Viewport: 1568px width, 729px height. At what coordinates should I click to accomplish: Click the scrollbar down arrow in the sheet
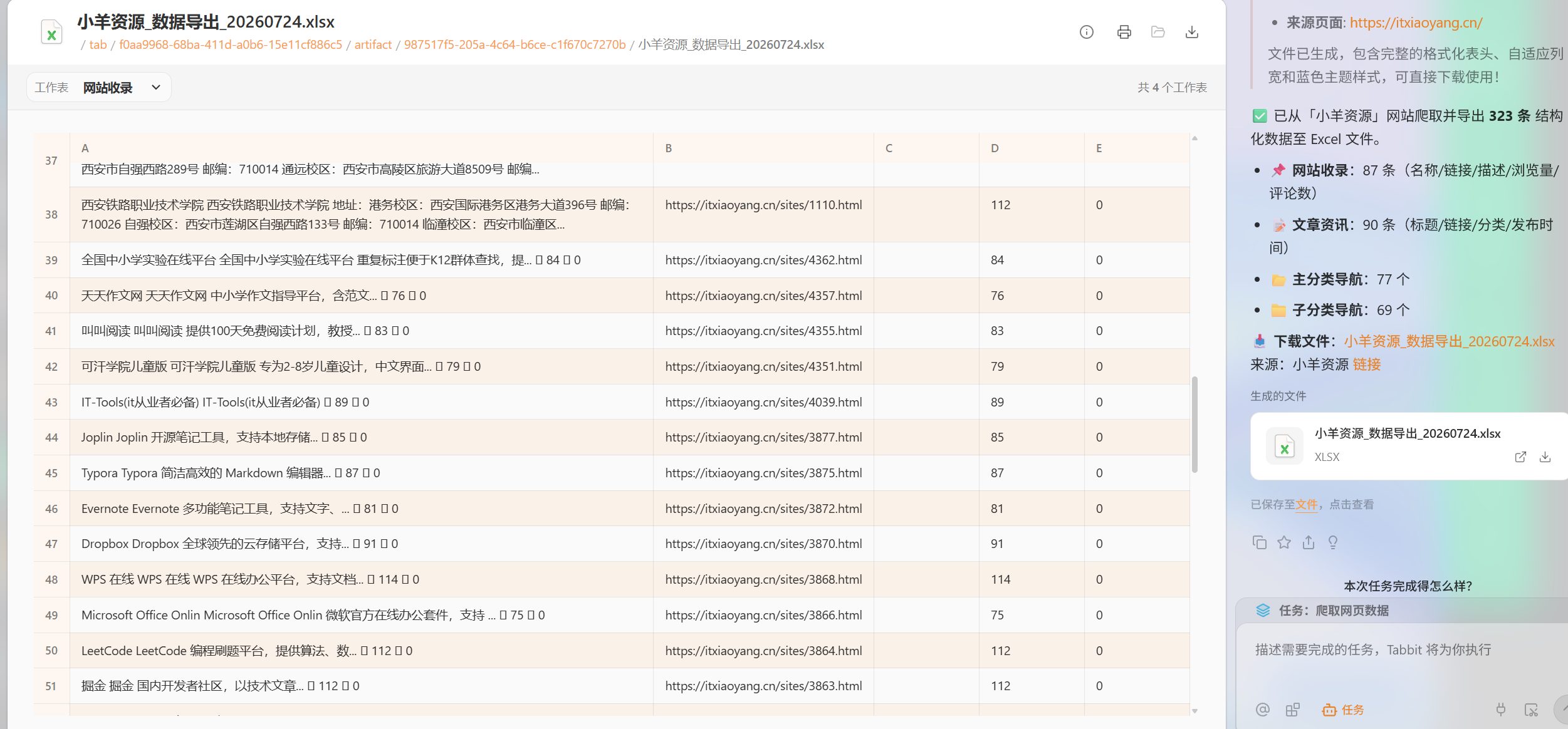click(x=1194, y=711)
